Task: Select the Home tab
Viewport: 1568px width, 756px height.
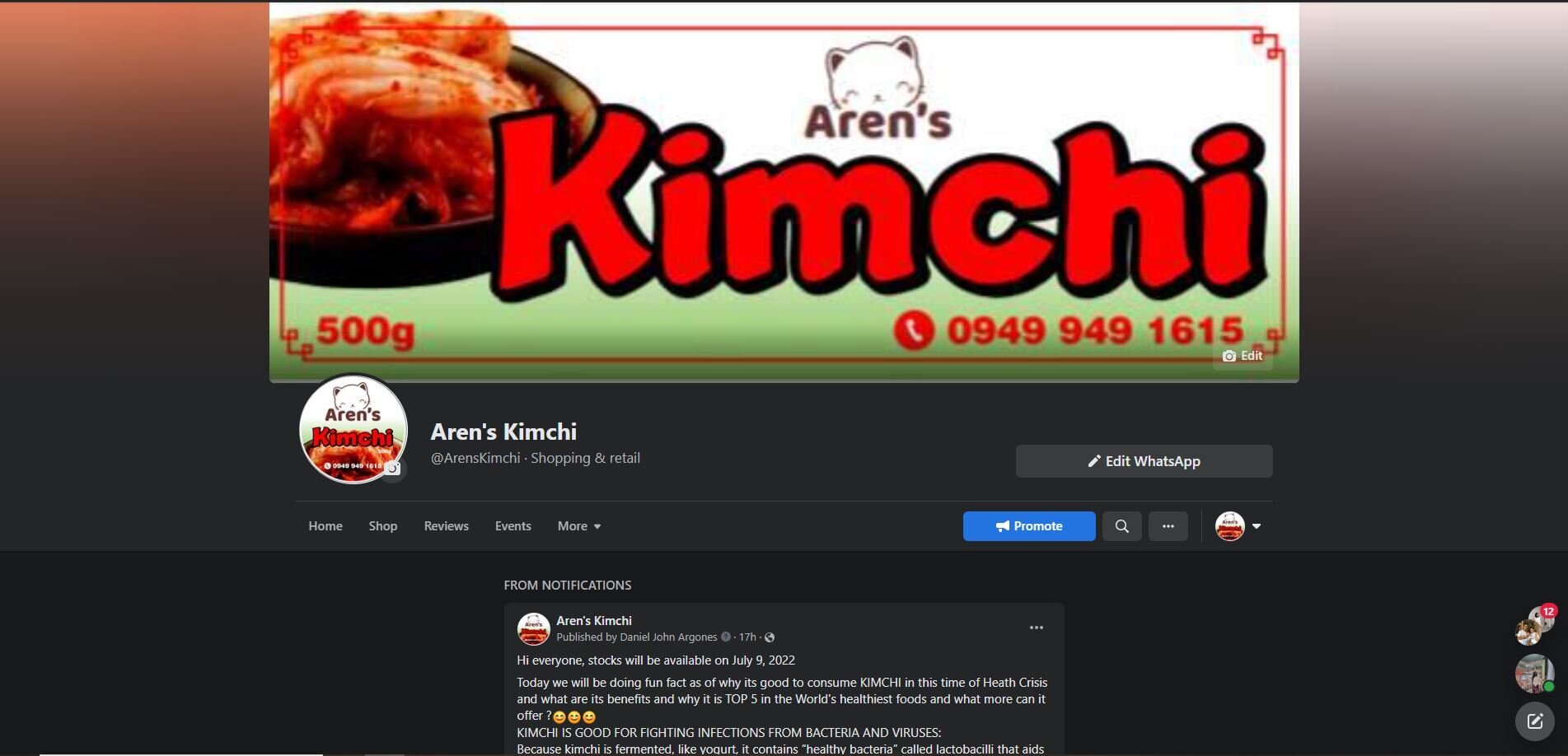Action: pos(325,526)
